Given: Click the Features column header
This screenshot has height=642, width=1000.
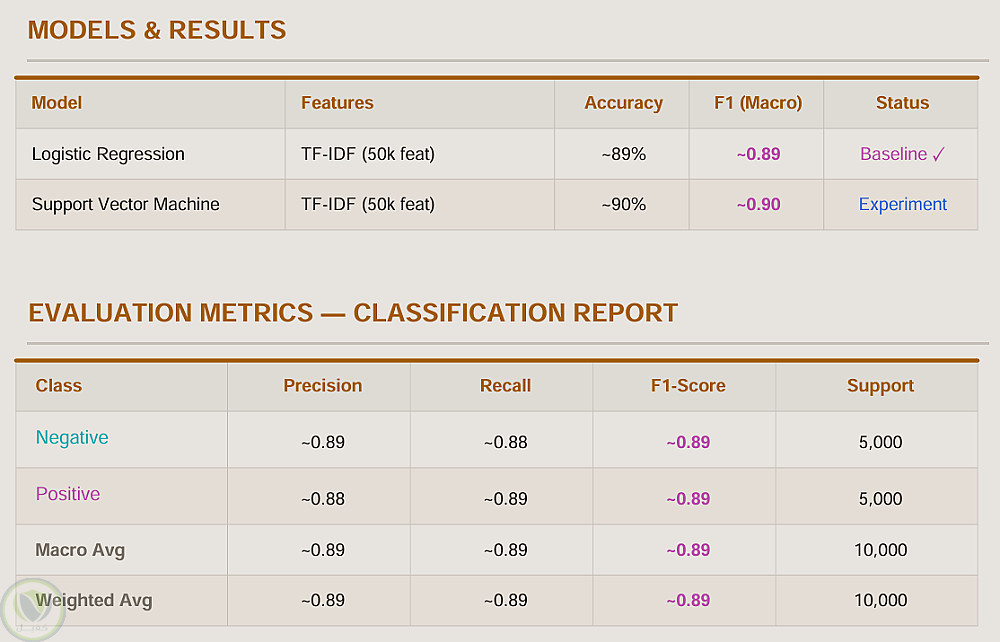Looking at the screenshot, I should [337, 103].
